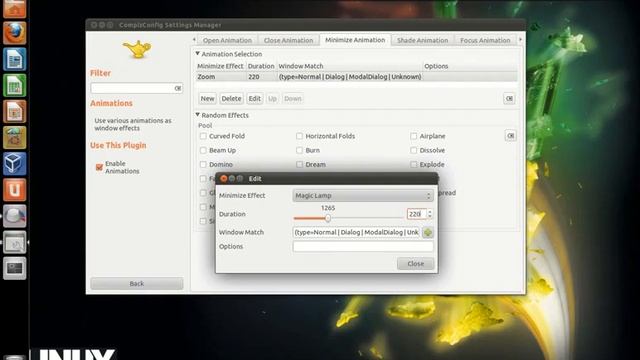Click the Options column header
This screenshot has width=640, height=360.
(x=469, y=66)
